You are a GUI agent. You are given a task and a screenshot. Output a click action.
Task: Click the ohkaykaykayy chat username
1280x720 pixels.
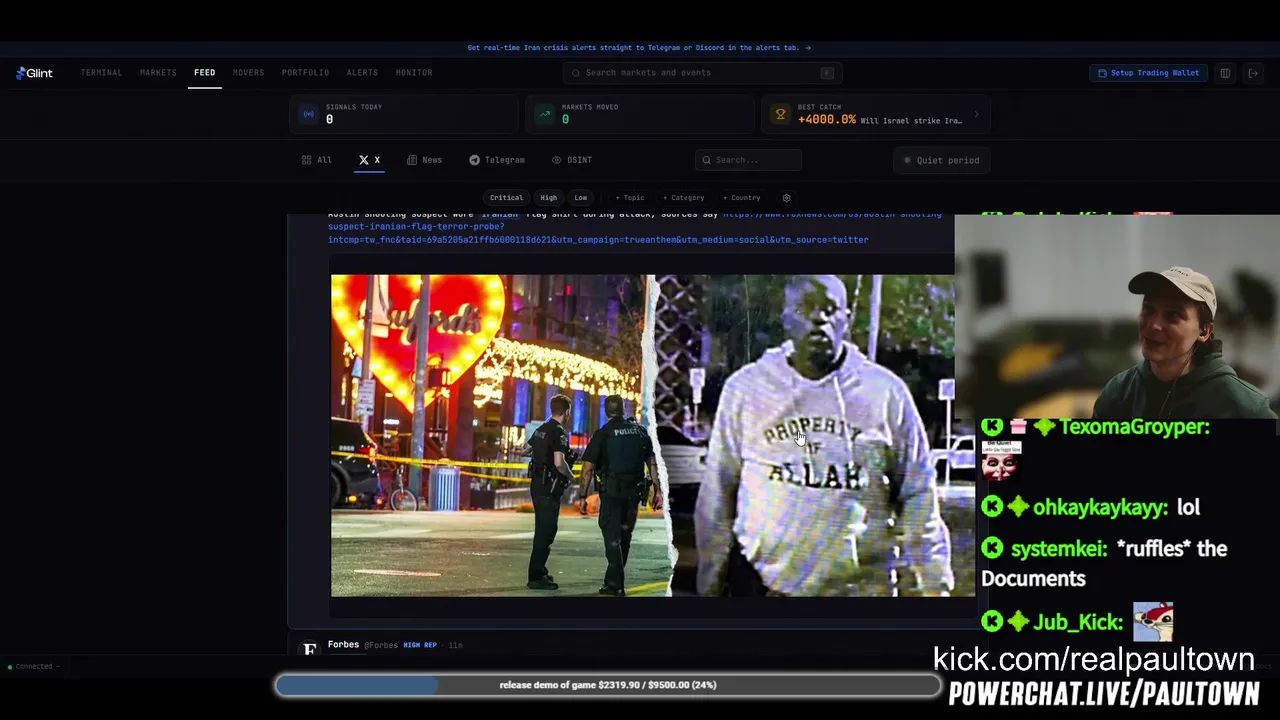[x=1100, y=507]
